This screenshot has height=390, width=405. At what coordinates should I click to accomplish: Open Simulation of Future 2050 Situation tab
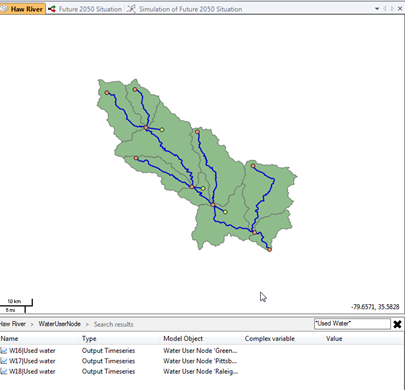coord(190,9)
